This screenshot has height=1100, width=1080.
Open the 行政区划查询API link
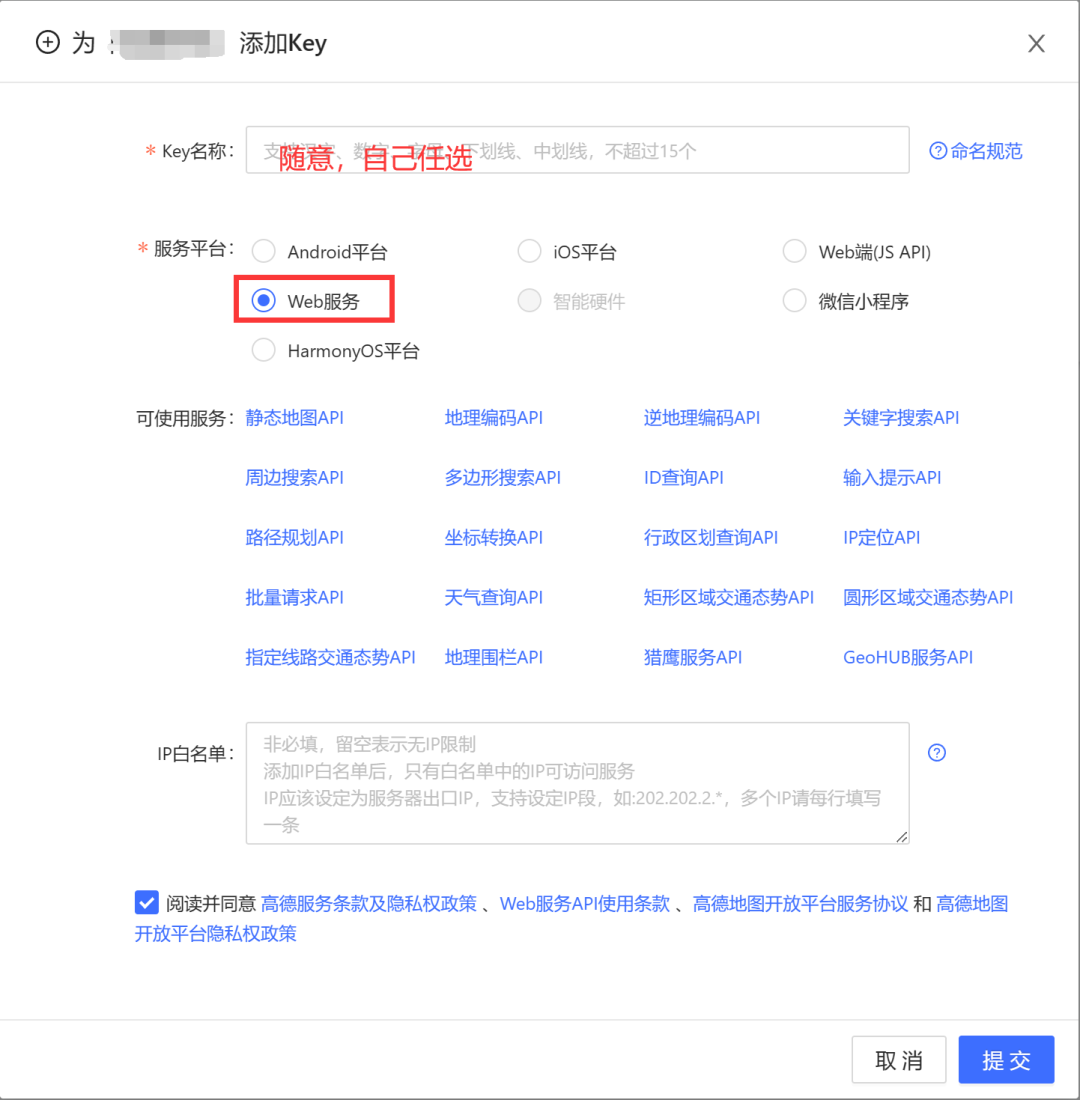(x=711, y=538)
